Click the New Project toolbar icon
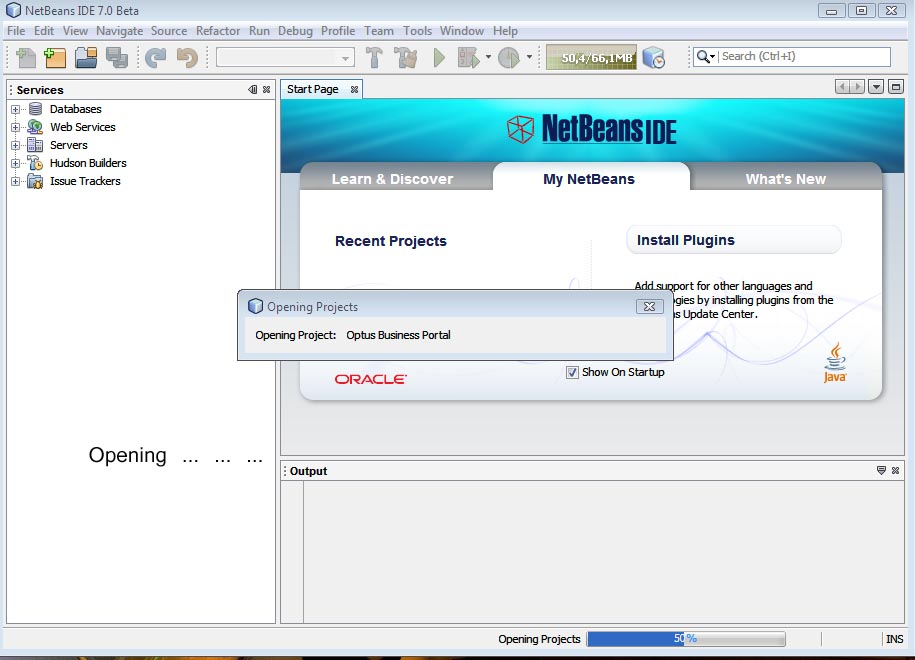 (55, 58)
